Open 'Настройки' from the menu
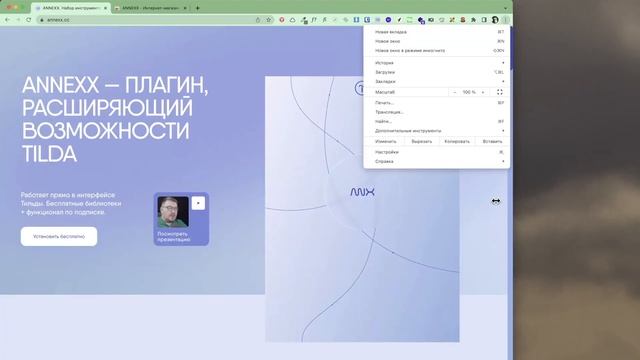Screen dimensions: 640x360 pos(437,152)
